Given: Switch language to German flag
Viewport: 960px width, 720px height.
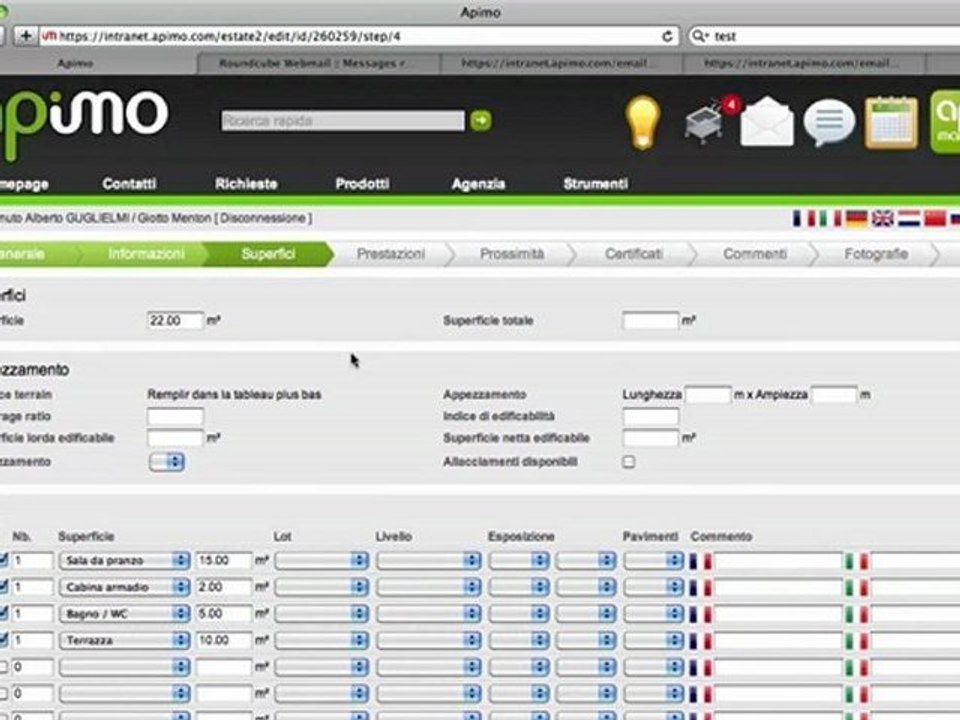Looking at the screenshot, I should click(857, 218).
